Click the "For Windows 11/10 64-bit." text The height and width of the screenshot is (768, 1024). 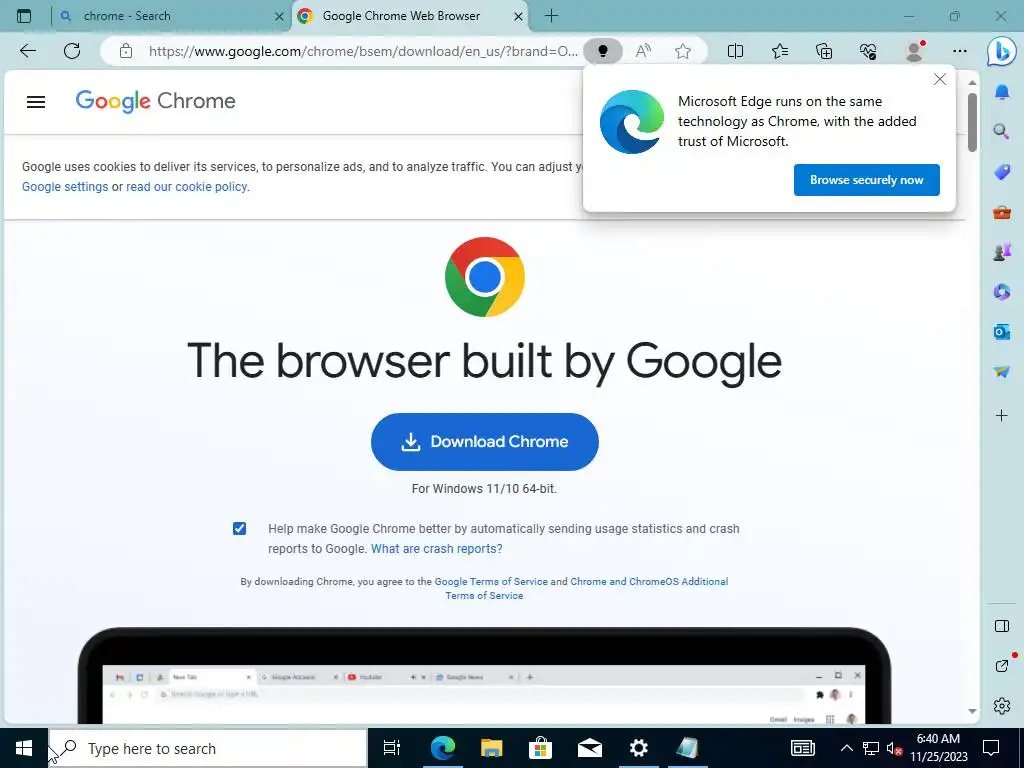485,488
